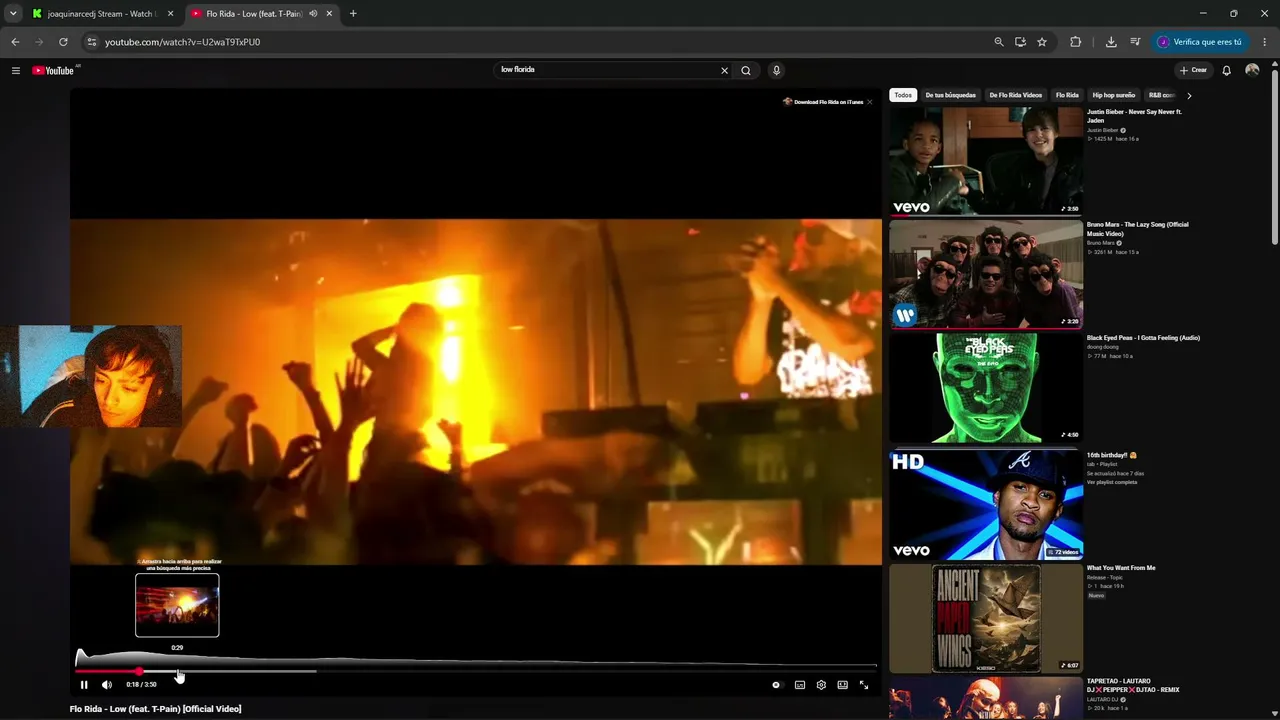
Task: Open What You Want From Me title
Action: pos(1121,568)
